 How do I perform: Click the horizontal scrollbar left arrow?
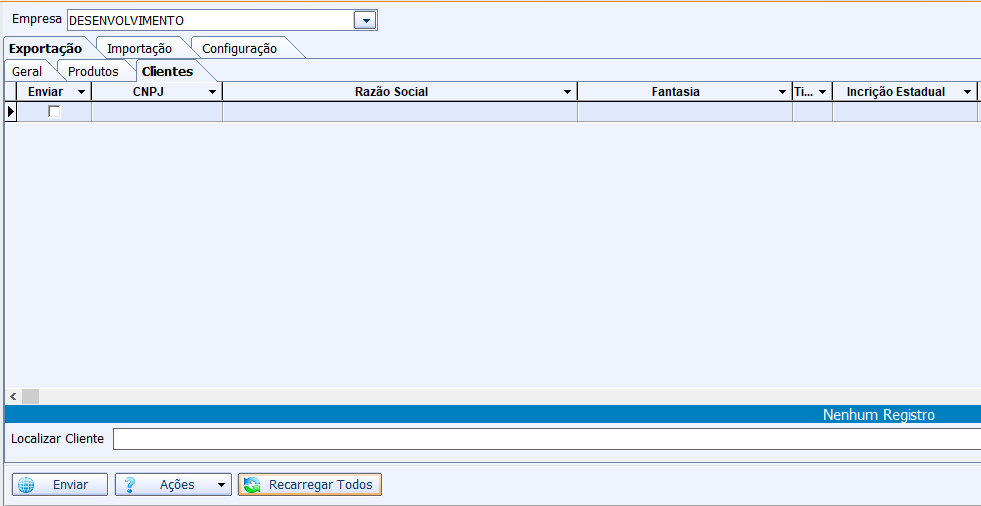pos(13,397)
